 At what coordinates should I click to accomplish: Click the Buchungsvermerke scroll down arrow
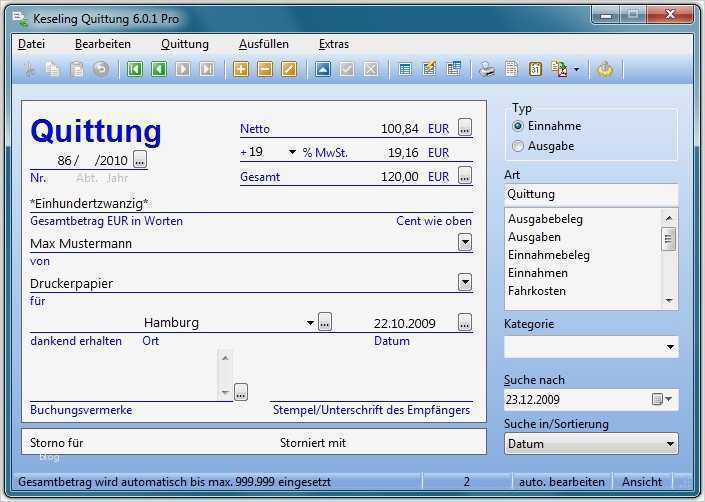click(225, 392)
